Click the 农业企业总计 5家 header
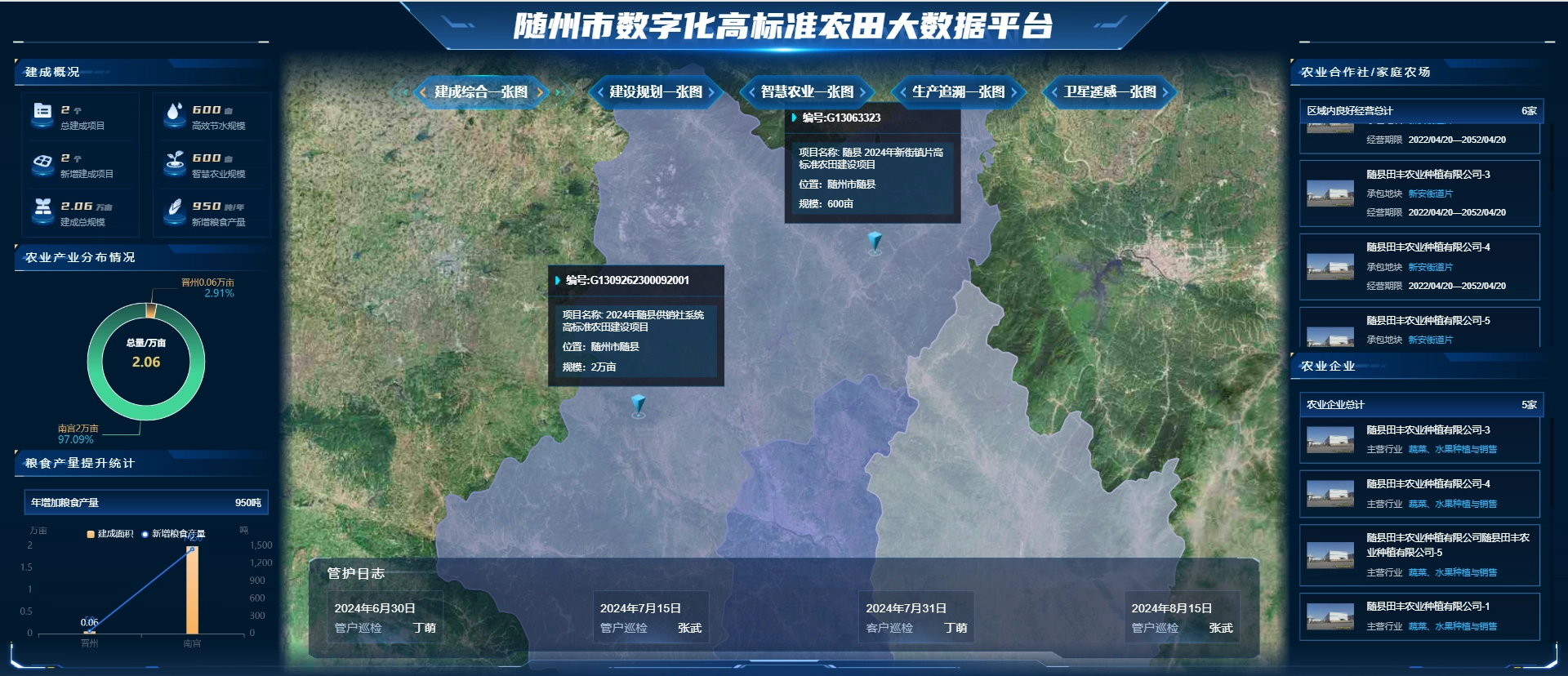The image size is (1568, 676). pos(1421,405)
